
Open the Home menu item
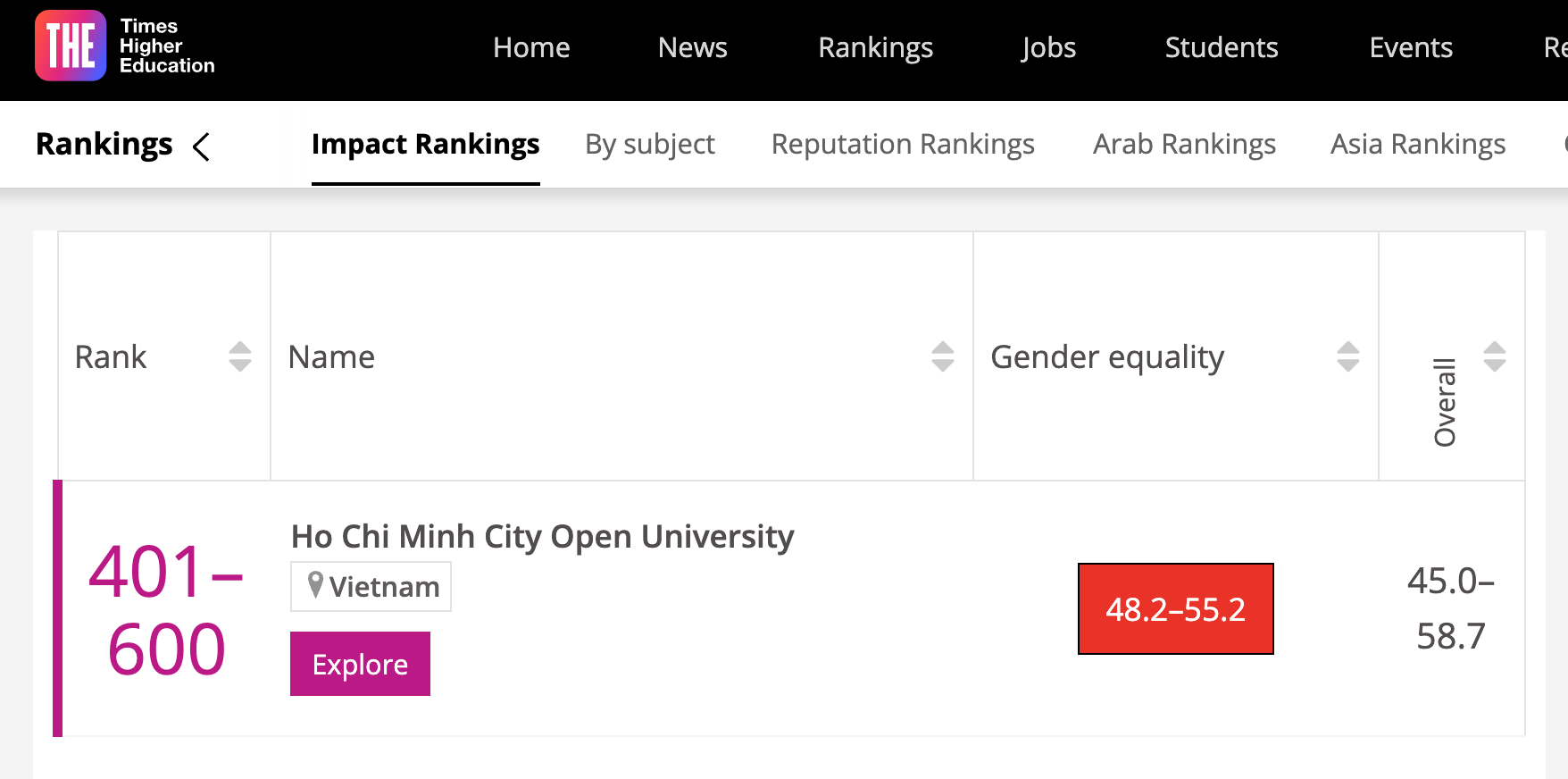point(531,47)
